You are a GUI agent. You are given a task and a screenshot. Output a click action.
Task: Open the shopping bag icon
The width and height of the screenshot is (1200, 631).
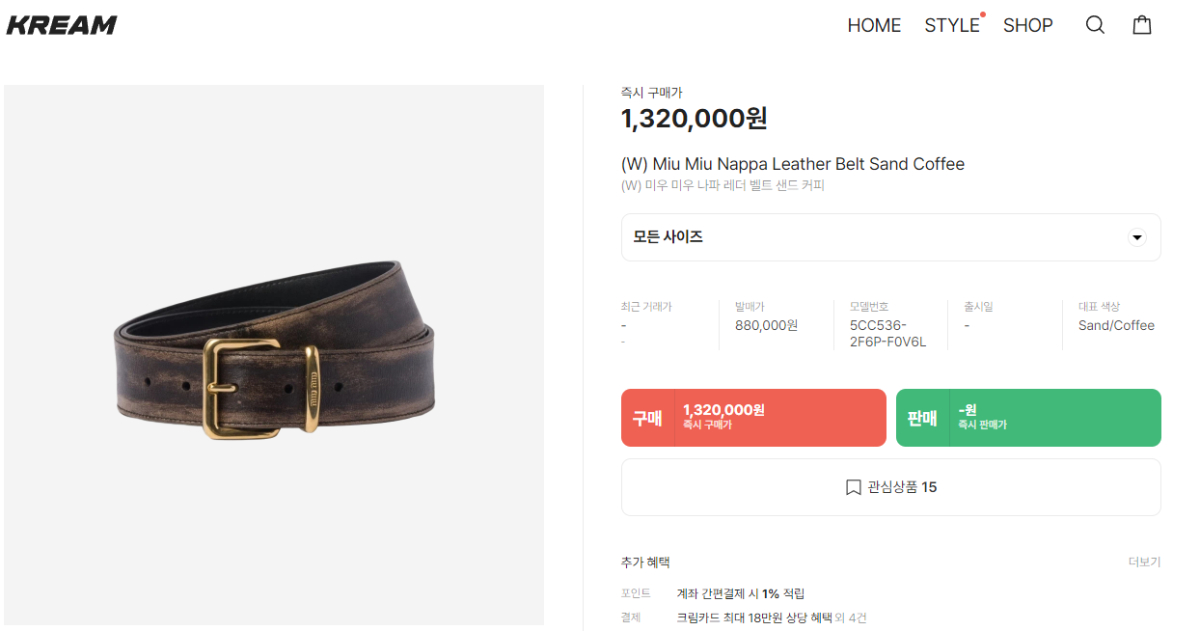tap(1142, 25)
